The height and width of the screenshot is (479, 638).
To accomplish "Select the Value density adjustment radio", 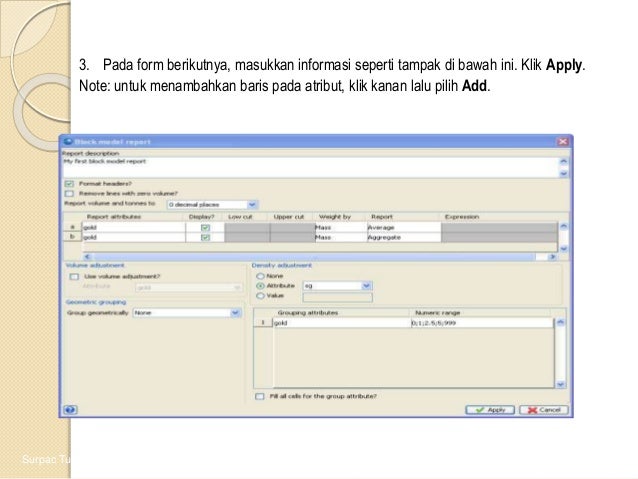I will point(260,296).
